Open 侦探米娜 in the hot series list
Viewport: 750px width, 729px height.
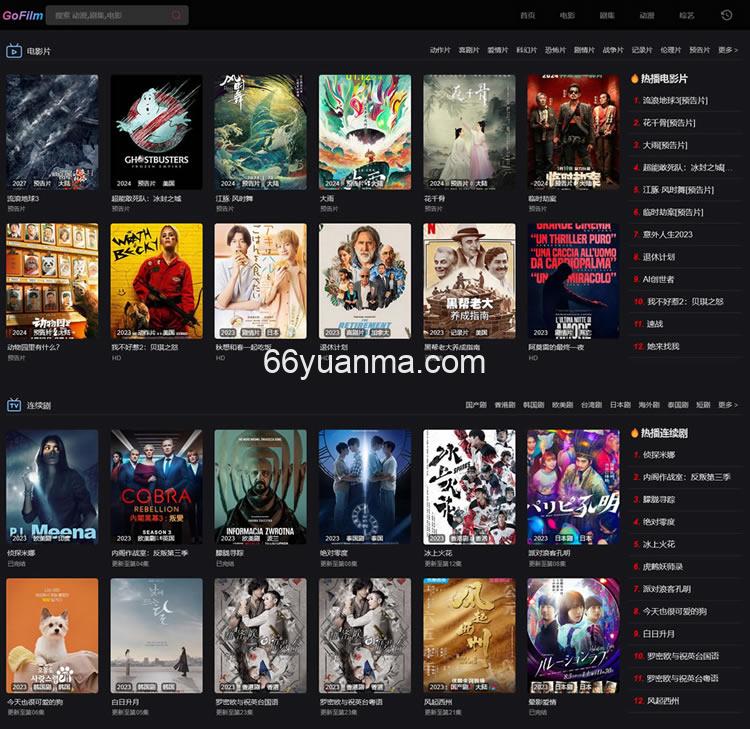point(659,455)
